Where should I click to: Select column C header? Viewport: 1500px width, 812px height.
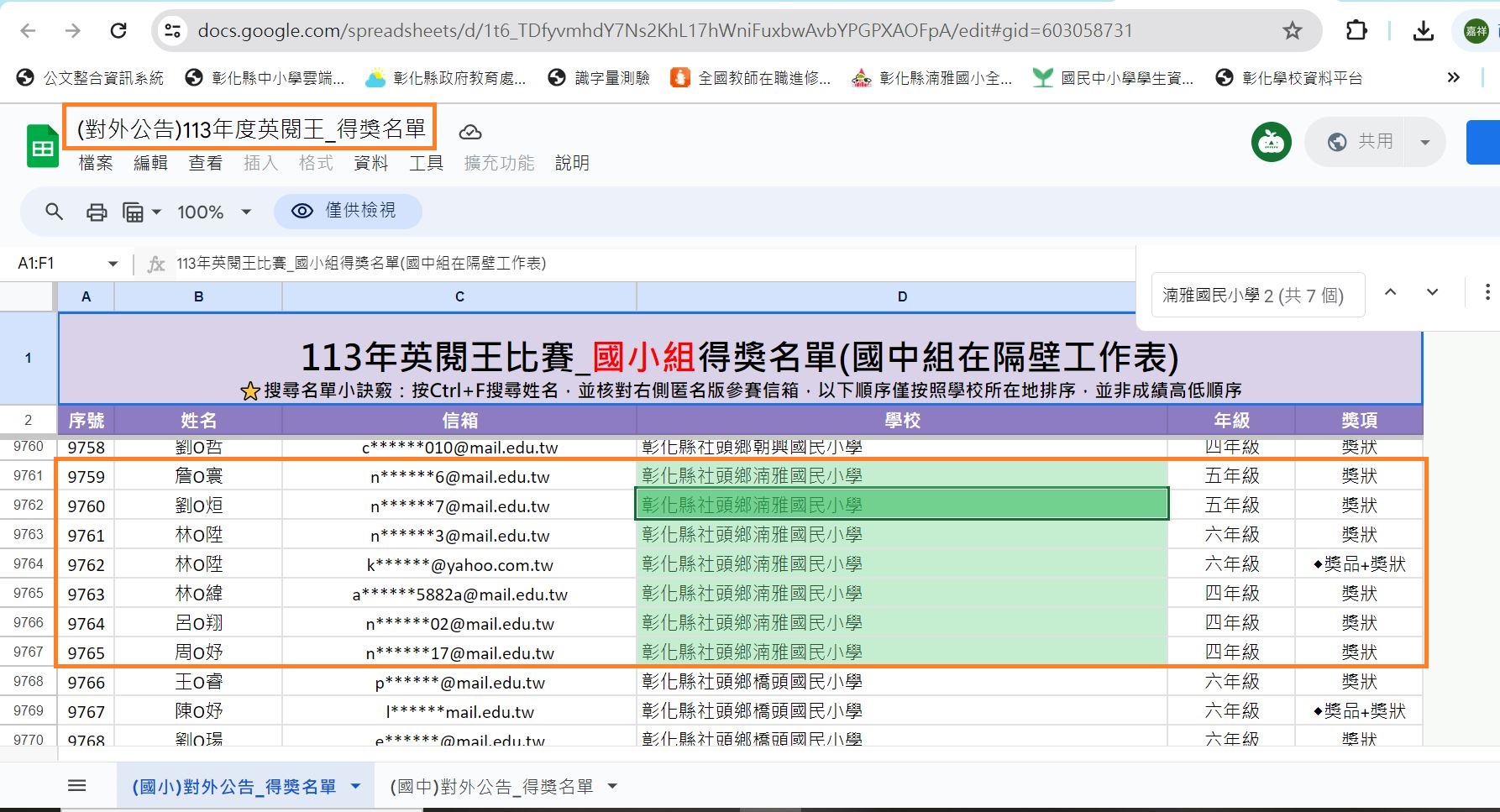(x=459, y=296)
